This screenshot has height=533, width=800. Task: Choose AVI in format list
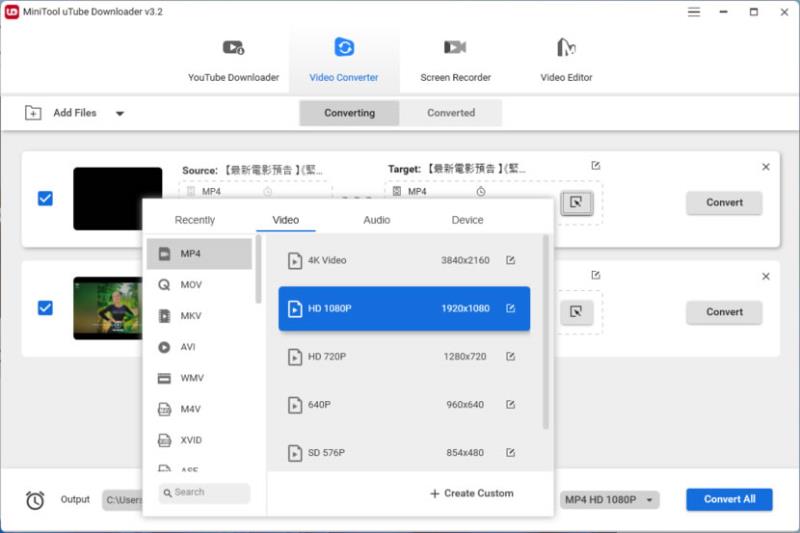point(199,347)
